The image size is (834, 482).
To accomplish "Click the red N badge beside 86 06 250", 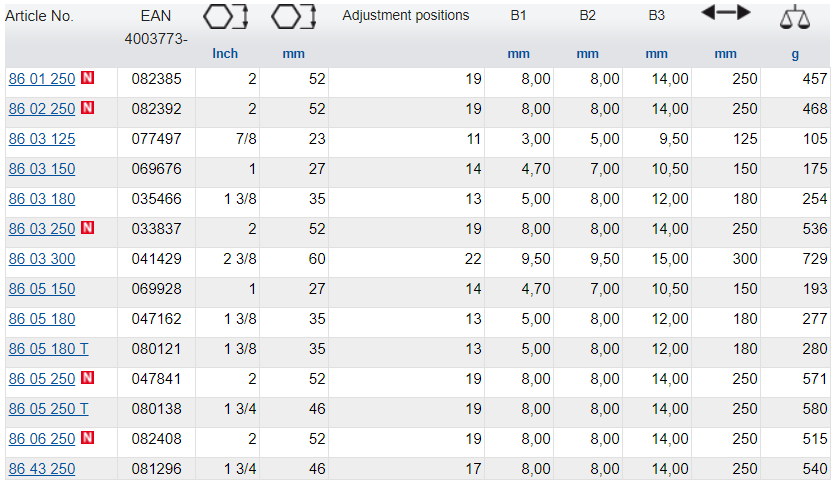I will [87, 439].
